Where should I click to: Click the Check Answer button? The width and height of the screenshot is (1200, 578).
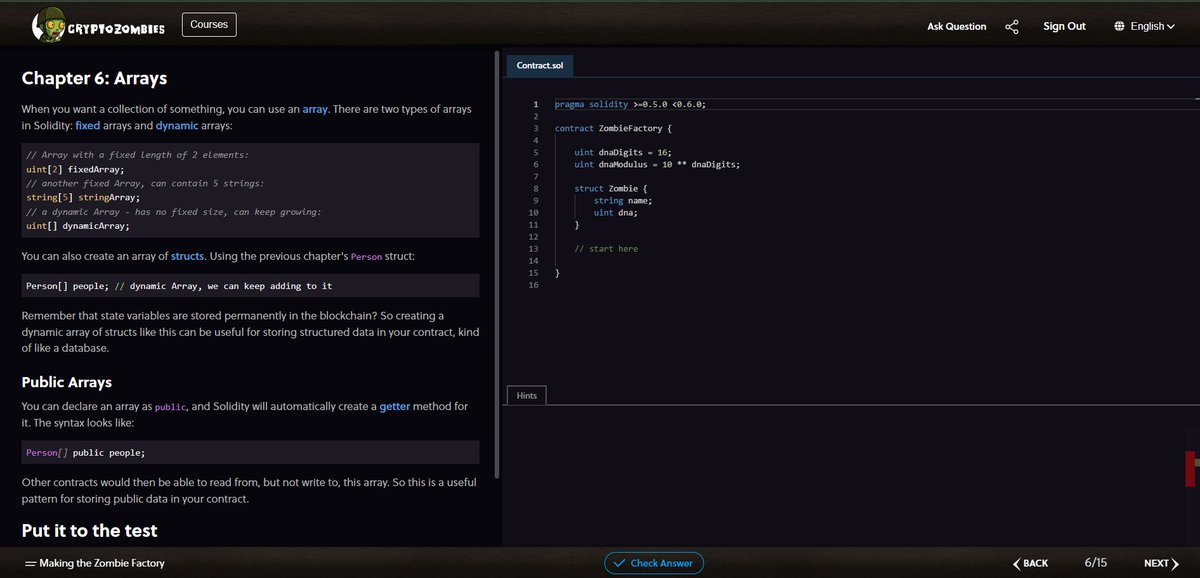point(654,563)
